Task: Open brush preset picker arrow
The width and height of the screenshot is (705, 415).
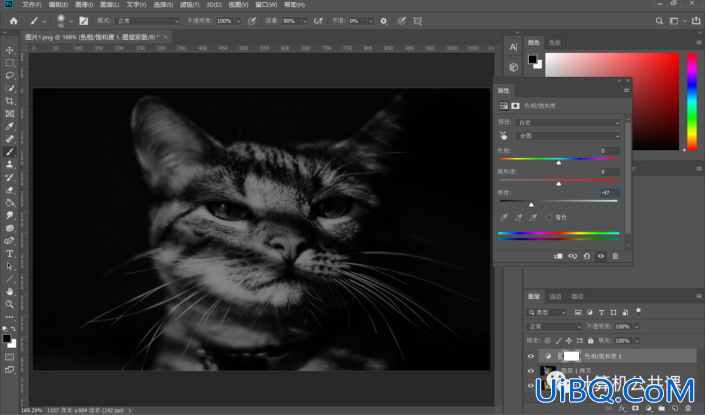Action: point(71,21)
